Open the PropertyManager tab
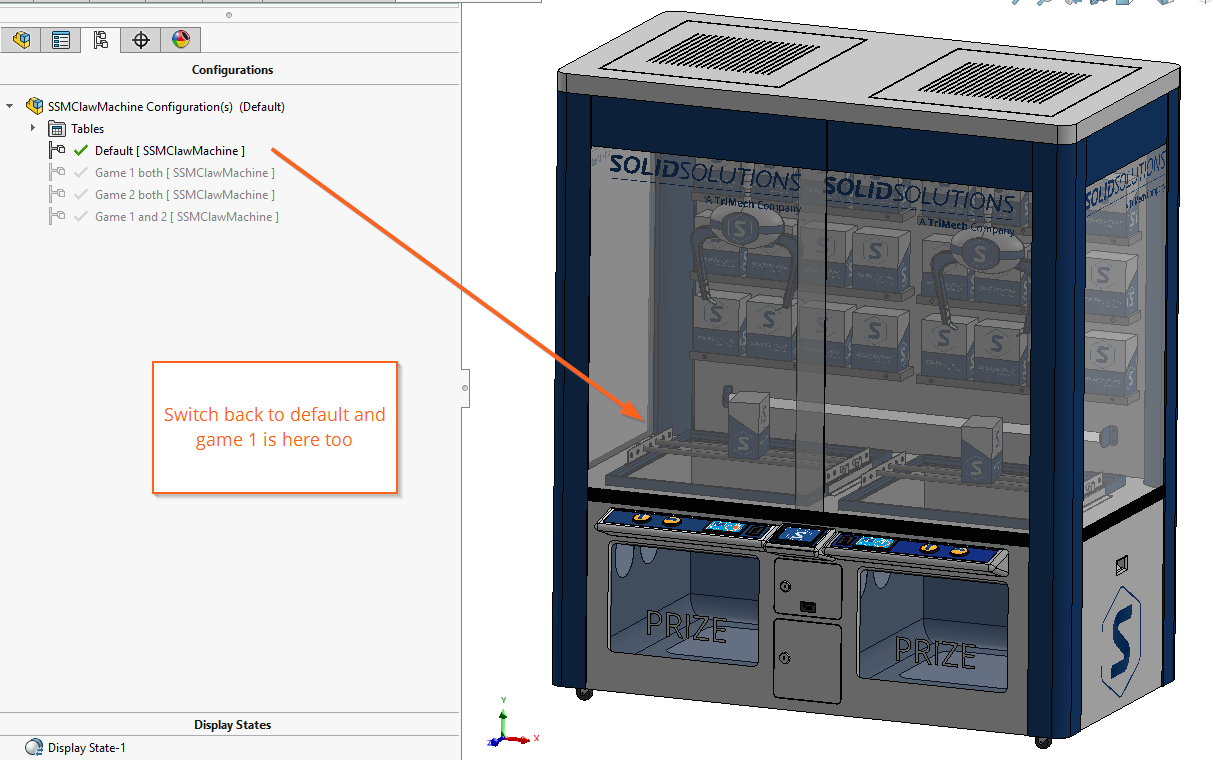The height and width of the screenshot is (760, 1213). click(x=60, y=40)
